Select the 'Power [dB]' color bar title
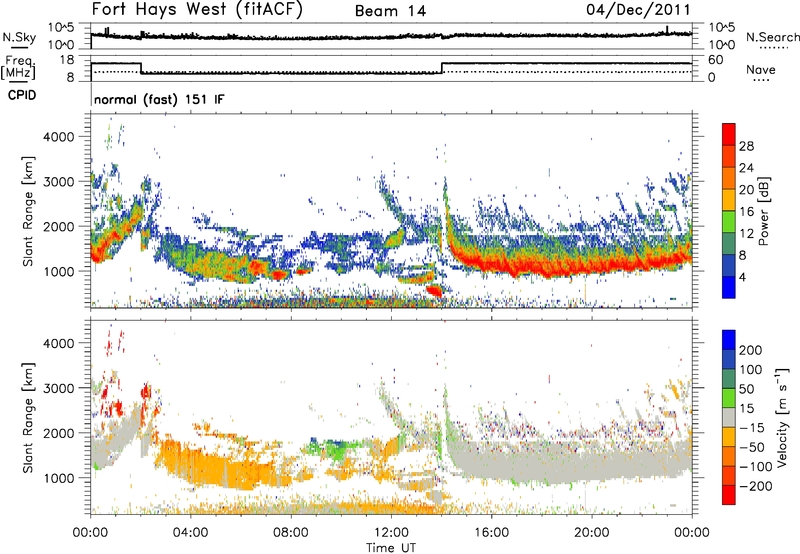The image size is (800, 554). point(763,211)
